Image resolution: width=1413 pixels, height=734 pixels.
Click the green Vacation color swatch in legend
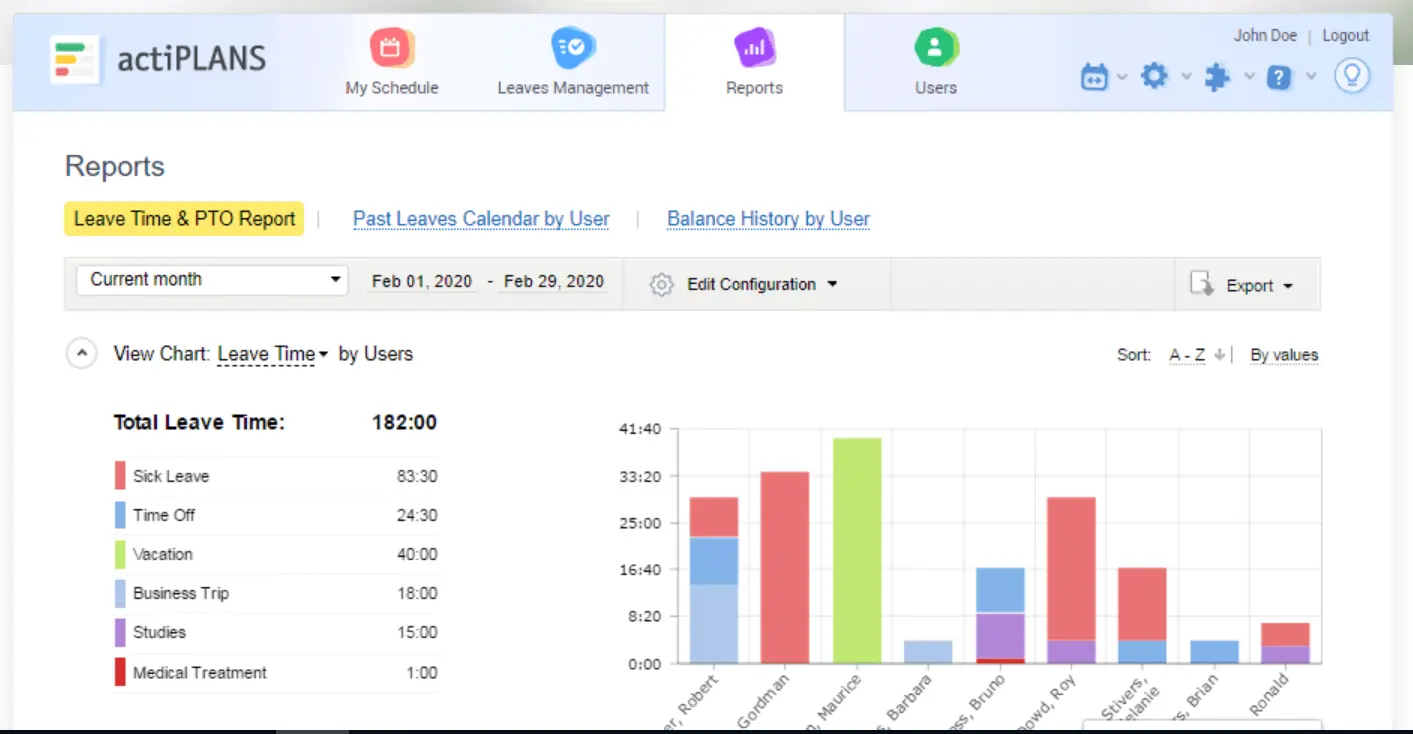tap(120, 554)
